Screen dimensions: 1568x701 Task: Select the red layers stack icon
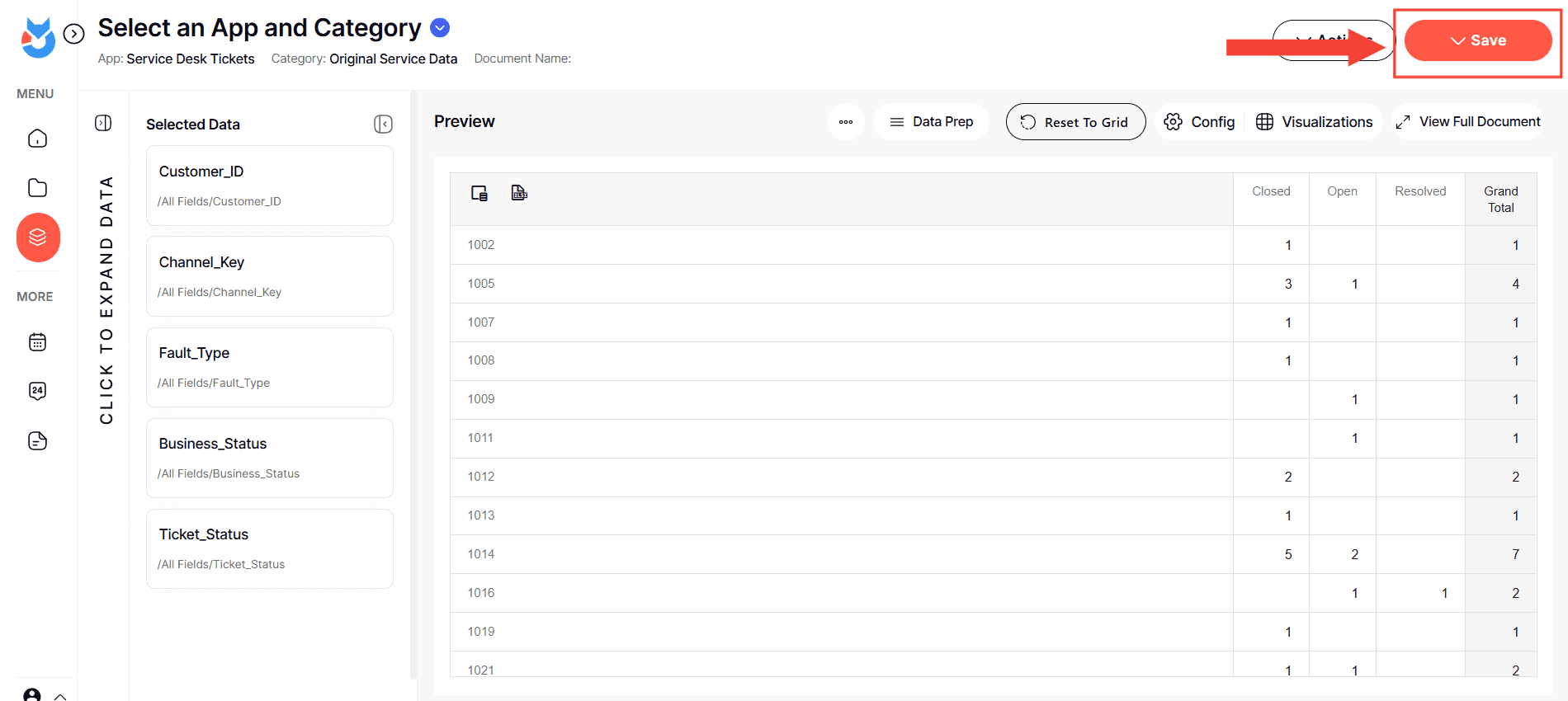click(x=38, y=238)
